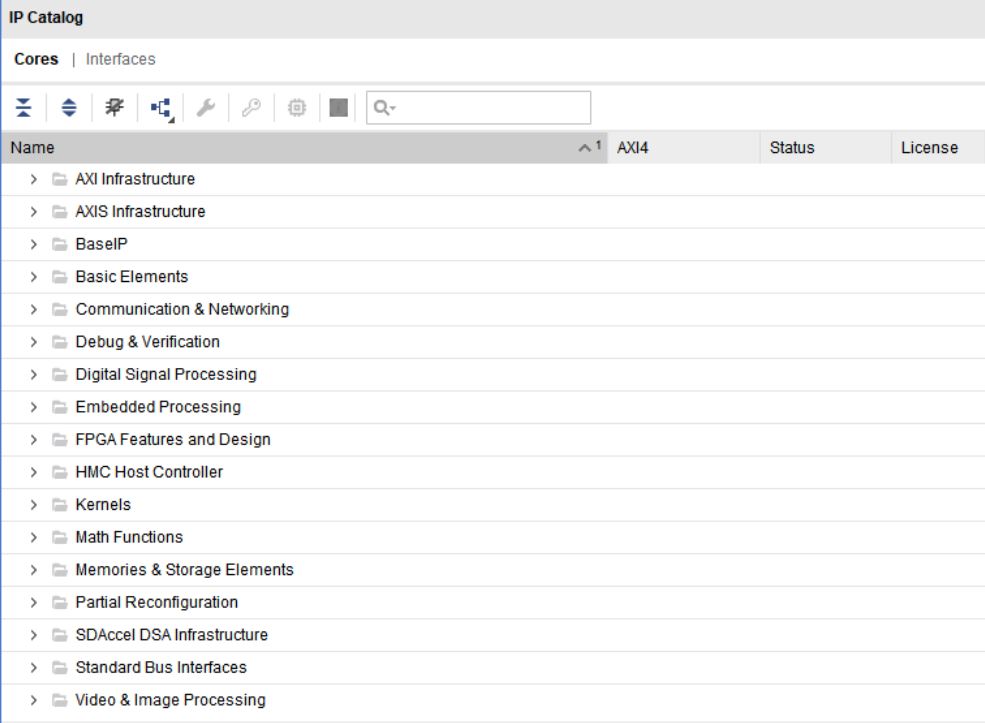The height and width of the screenshot is (723, 985).
Task: Switch to the Interfaces tab
Action: click(x=121, y=59)
